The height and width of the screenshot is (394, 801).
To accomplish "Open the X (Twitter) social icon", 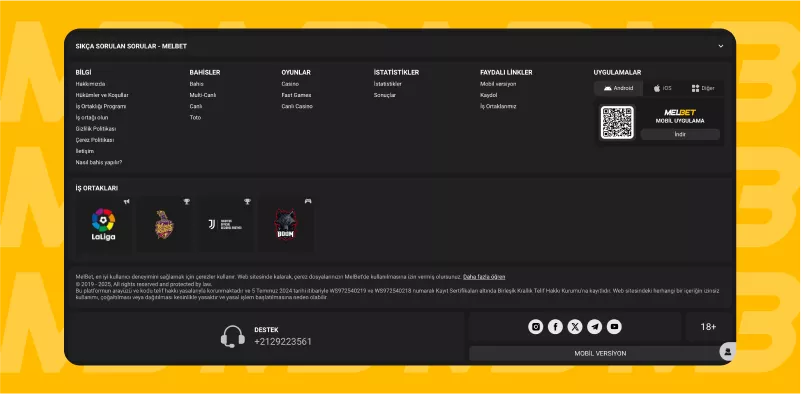I will (x=575, y=327).
